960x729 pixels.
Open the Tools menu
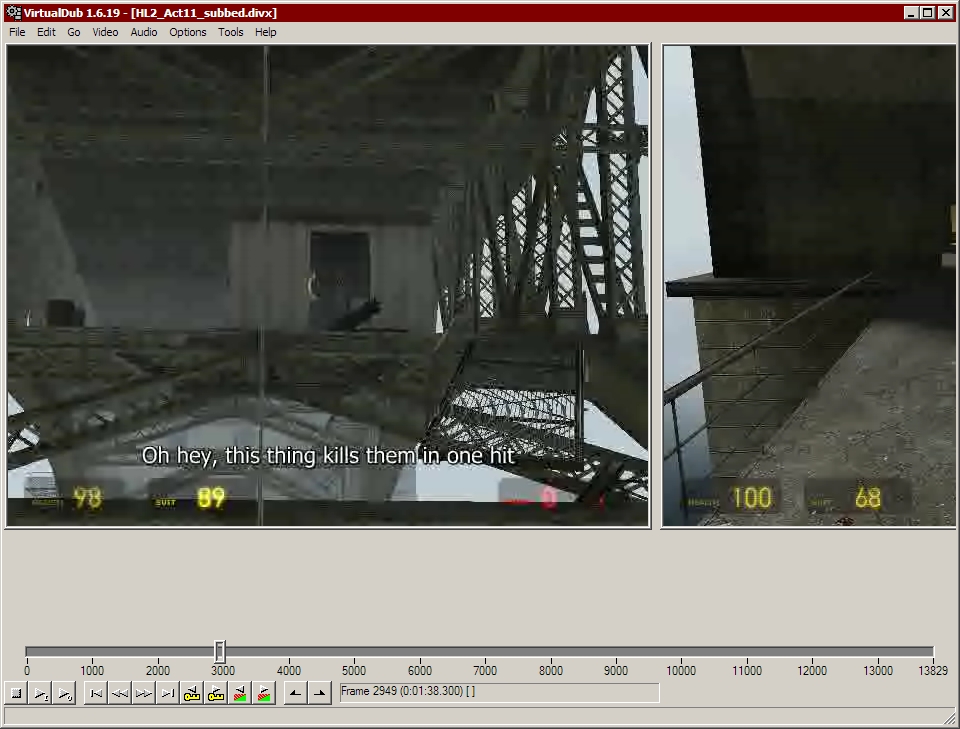click(231, 32)
